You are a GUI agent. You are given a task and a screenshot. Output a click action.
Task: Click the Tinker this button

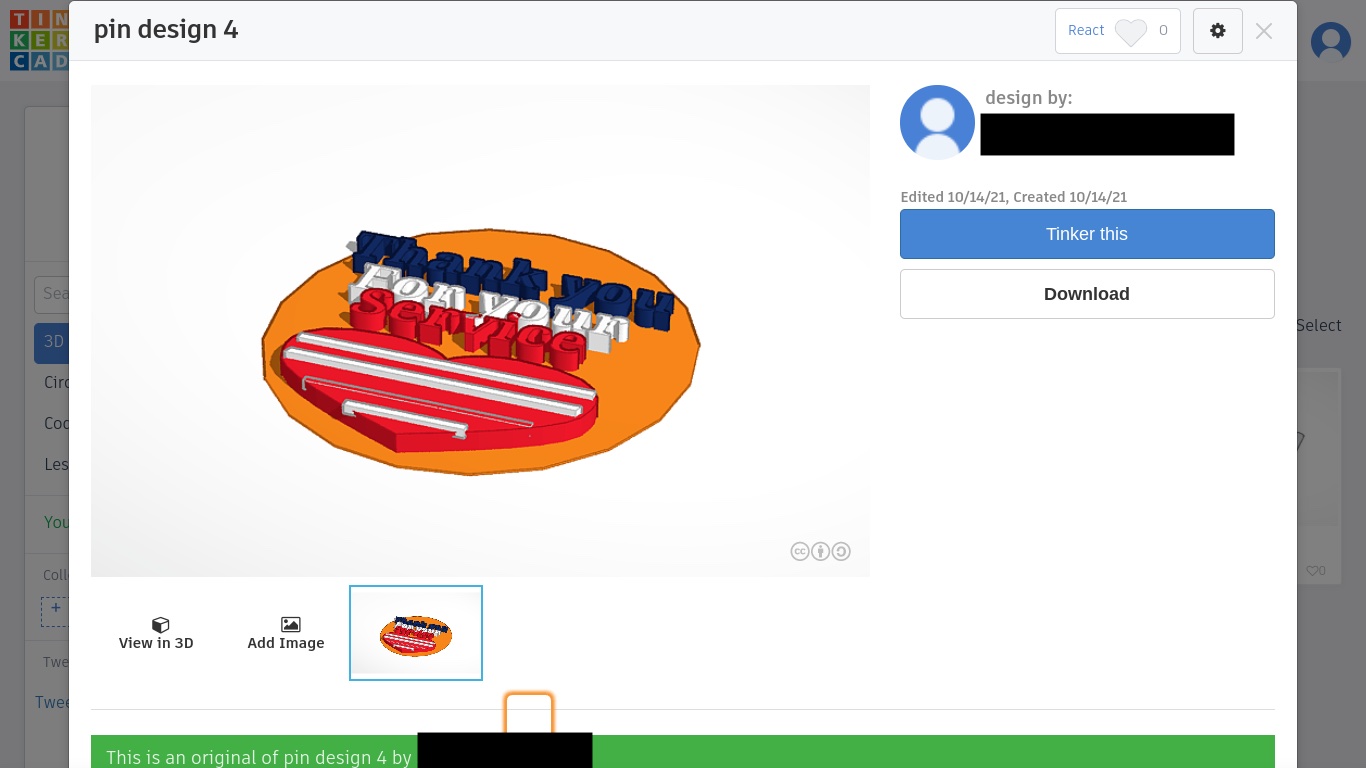(1087, 234)
